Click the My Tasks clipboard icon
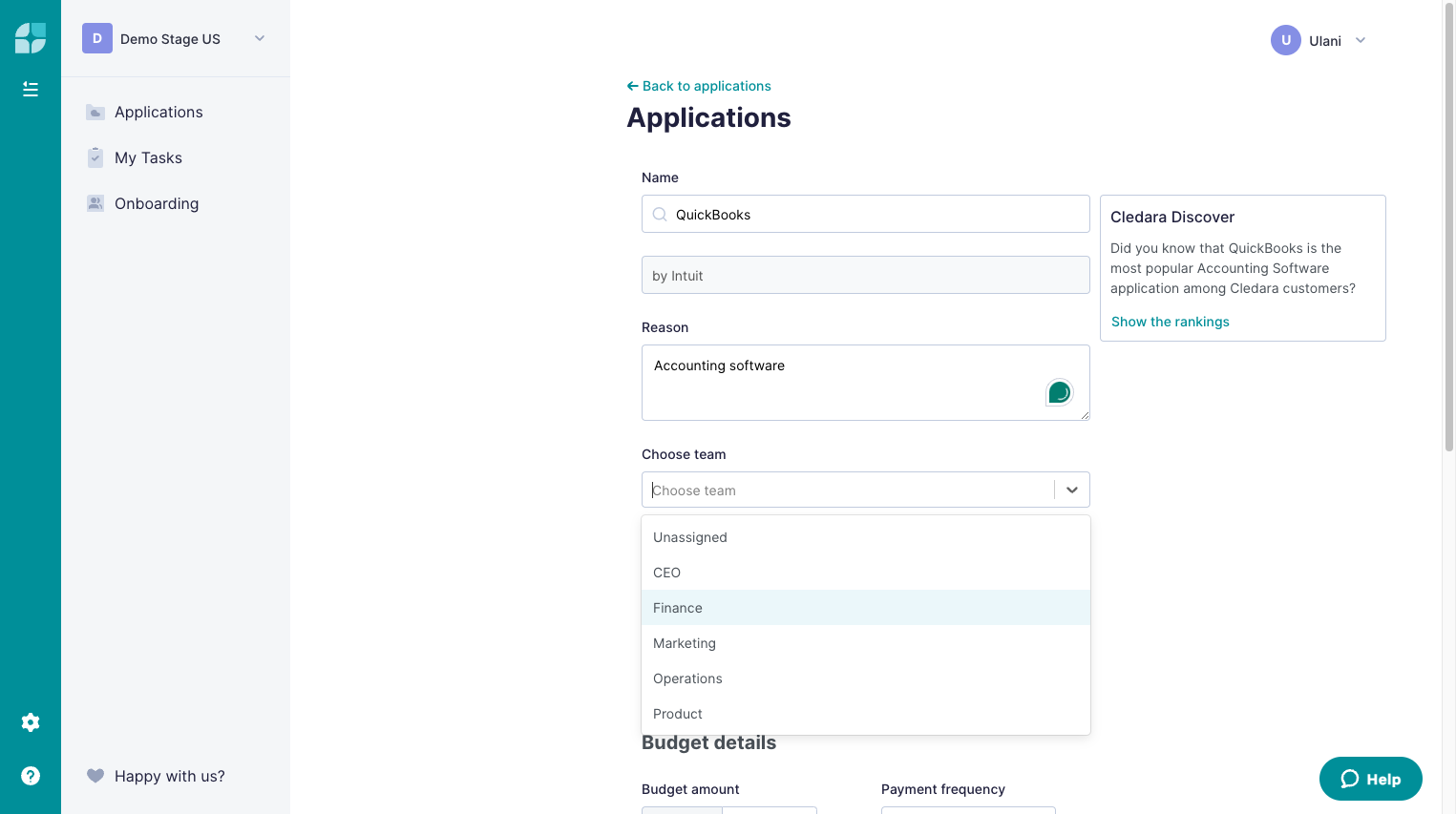Screen dimensions: 1456x814 (x=95, y=157)
